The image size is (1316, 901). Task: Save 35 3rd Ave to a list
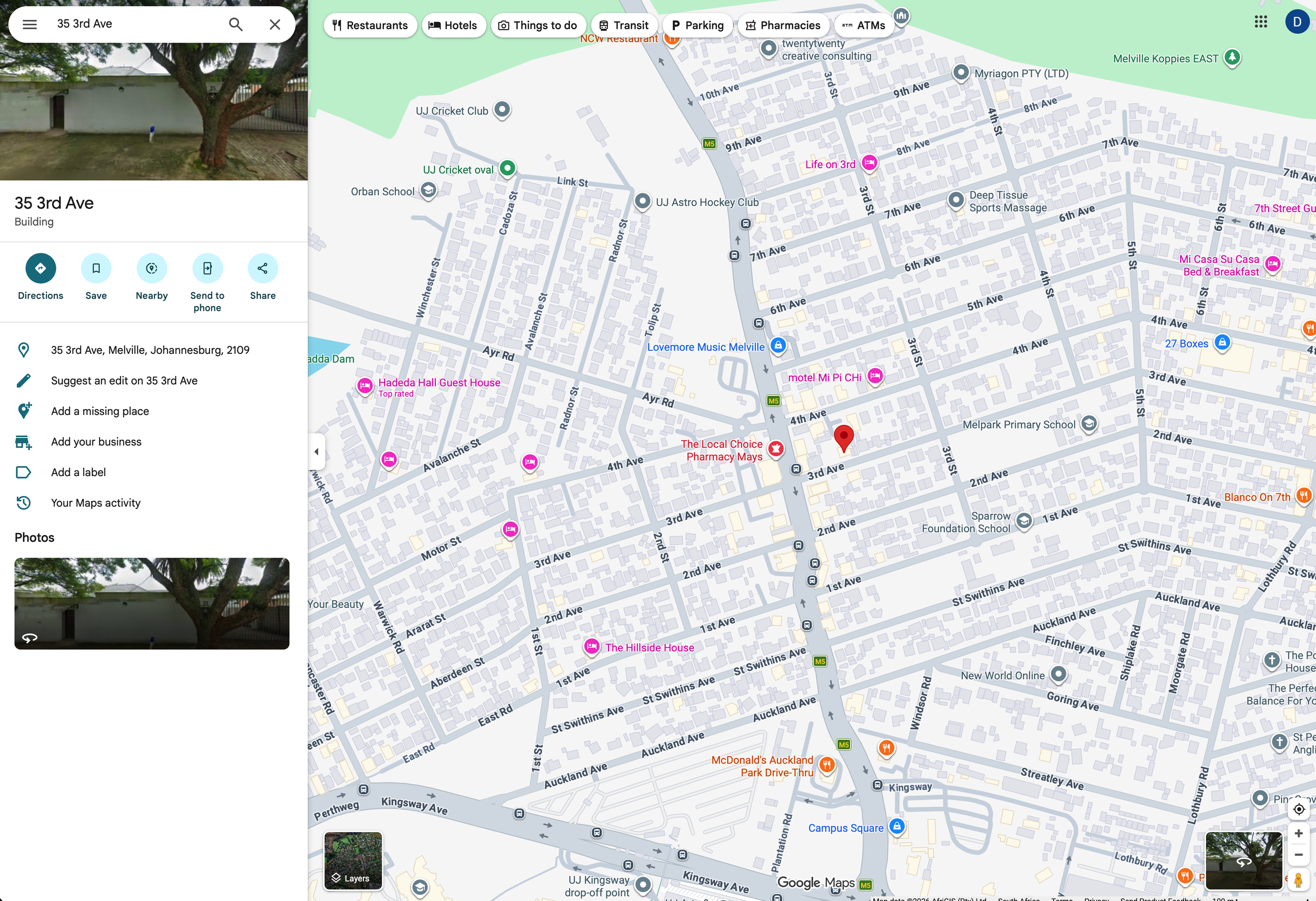click(x=96, y=269)
